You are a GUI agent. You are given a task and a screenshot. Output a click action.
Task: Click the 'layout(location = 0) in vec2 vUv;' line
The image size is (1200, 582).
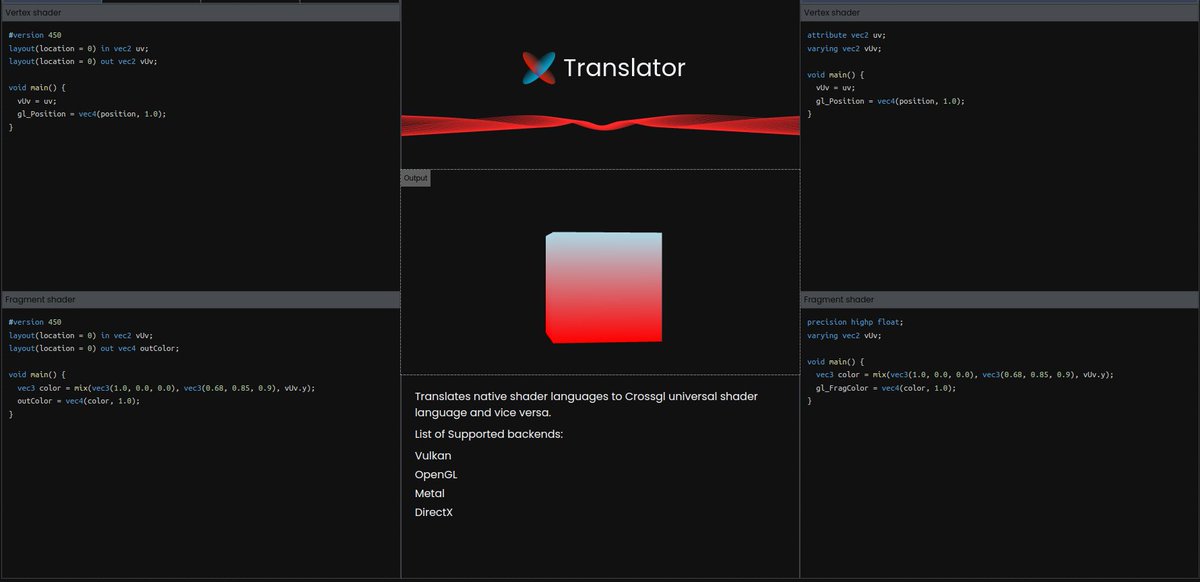(x=80, y=335)
